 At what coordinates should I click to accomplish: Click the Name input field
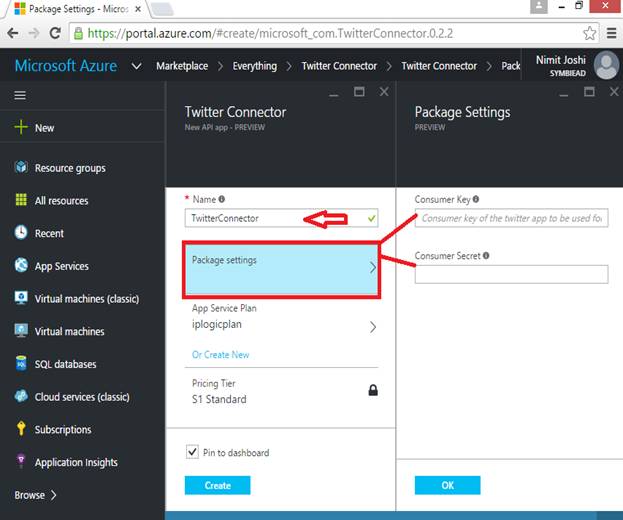tap(281, 218)
